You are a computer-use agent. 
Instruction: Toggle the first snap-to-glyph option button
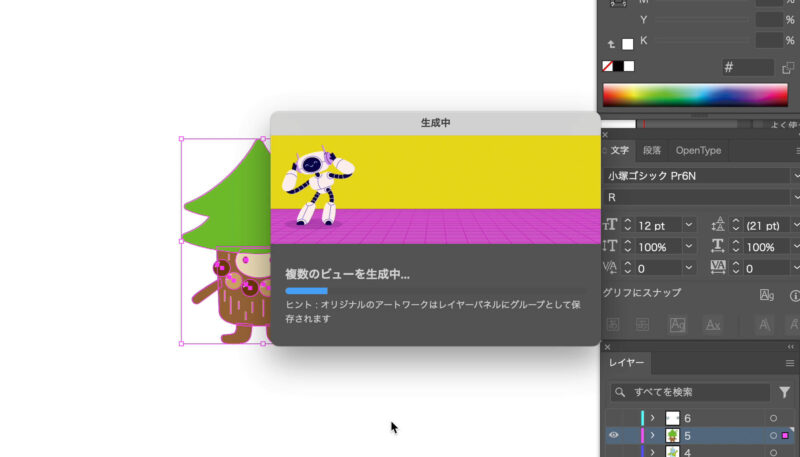(x=613, y=324)
